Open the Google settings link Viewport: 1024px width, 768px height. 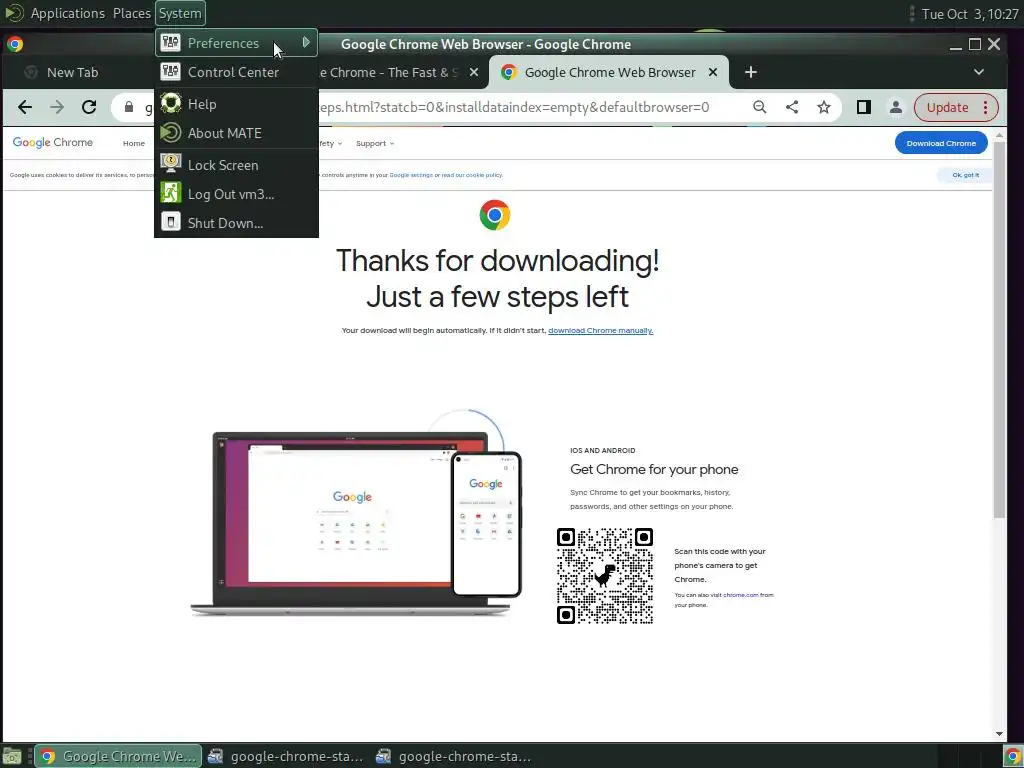pos(411,175)
